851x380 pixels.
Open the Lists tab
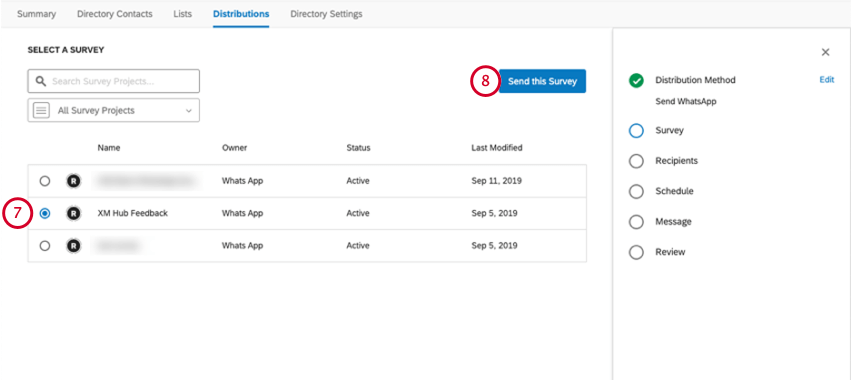point(182,14)
